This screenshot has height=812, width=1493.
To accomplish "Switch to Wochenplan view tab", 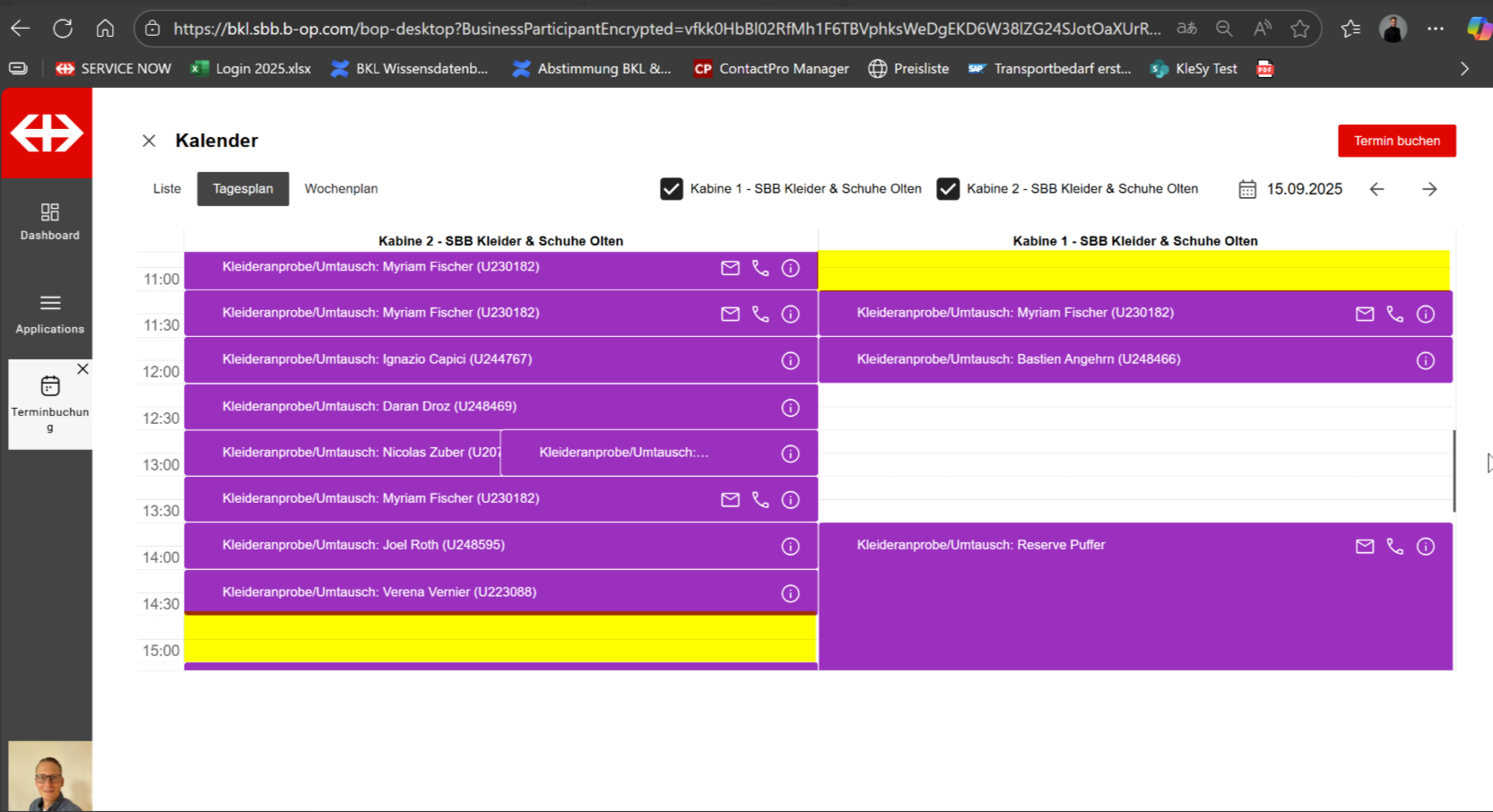I will [x=341, y=189].
